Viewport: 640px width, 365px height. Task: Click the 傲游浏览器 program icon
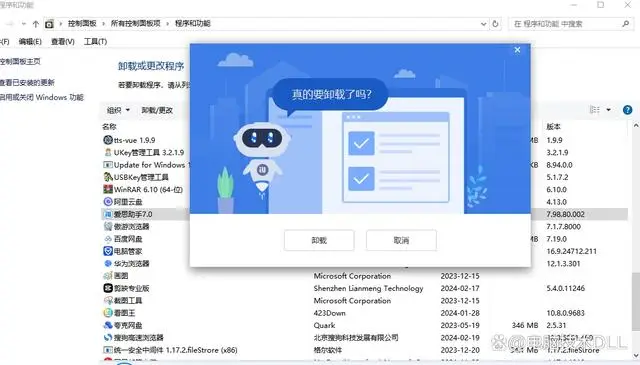pos(108,226)
